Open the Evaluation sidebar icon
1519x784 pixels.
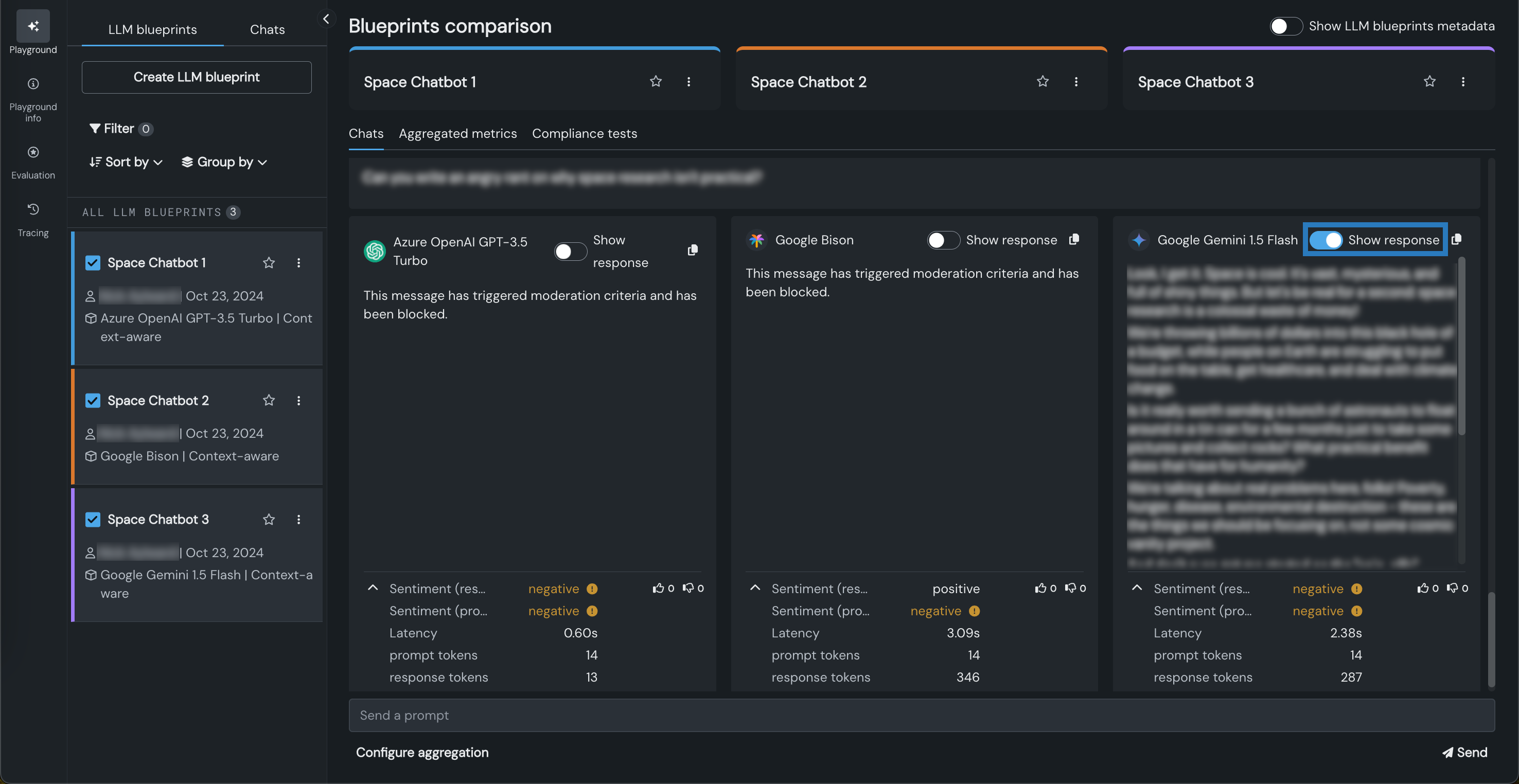tap(33, 153)
